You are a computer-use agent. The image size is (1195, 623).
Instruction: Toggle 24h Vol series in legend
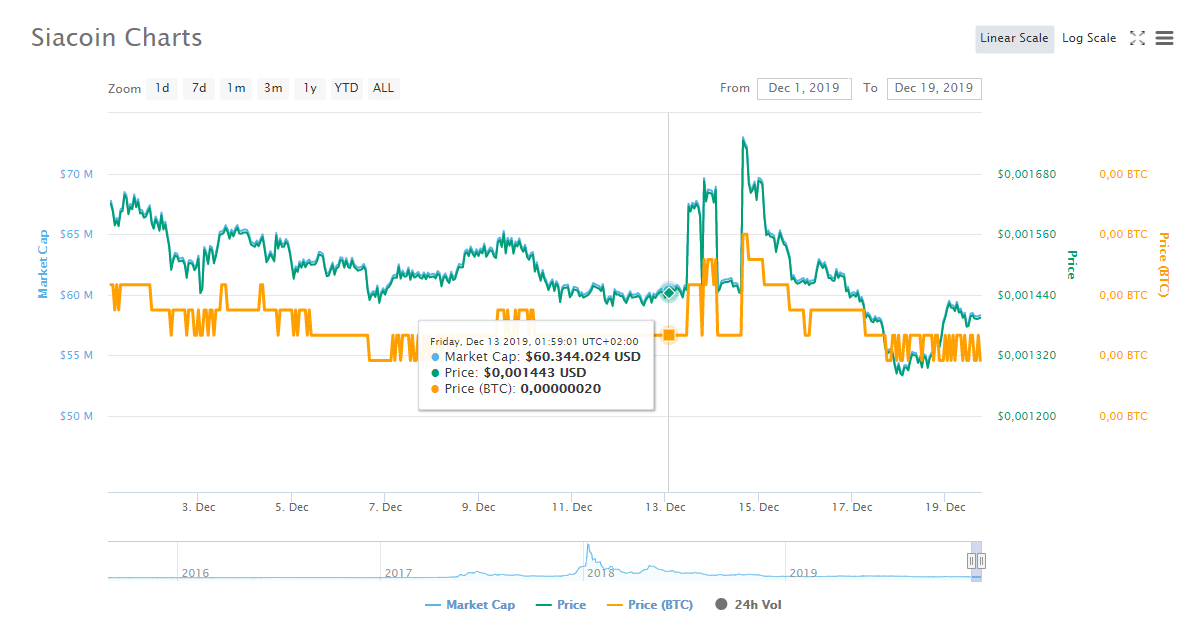(748, 605)
